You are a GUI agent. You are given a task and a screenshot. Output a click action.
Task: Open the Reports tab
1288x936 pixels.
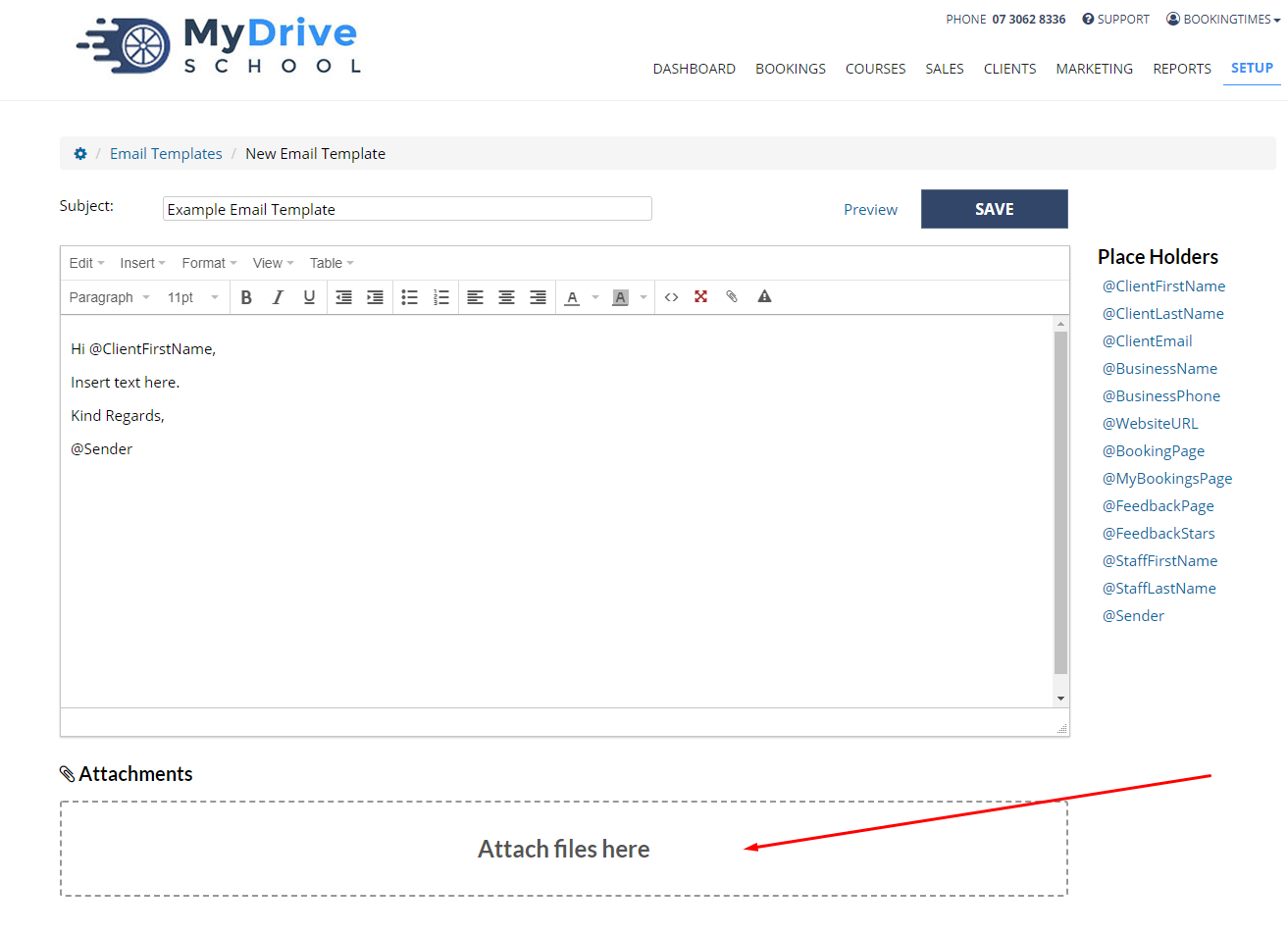coord(1182,69)
